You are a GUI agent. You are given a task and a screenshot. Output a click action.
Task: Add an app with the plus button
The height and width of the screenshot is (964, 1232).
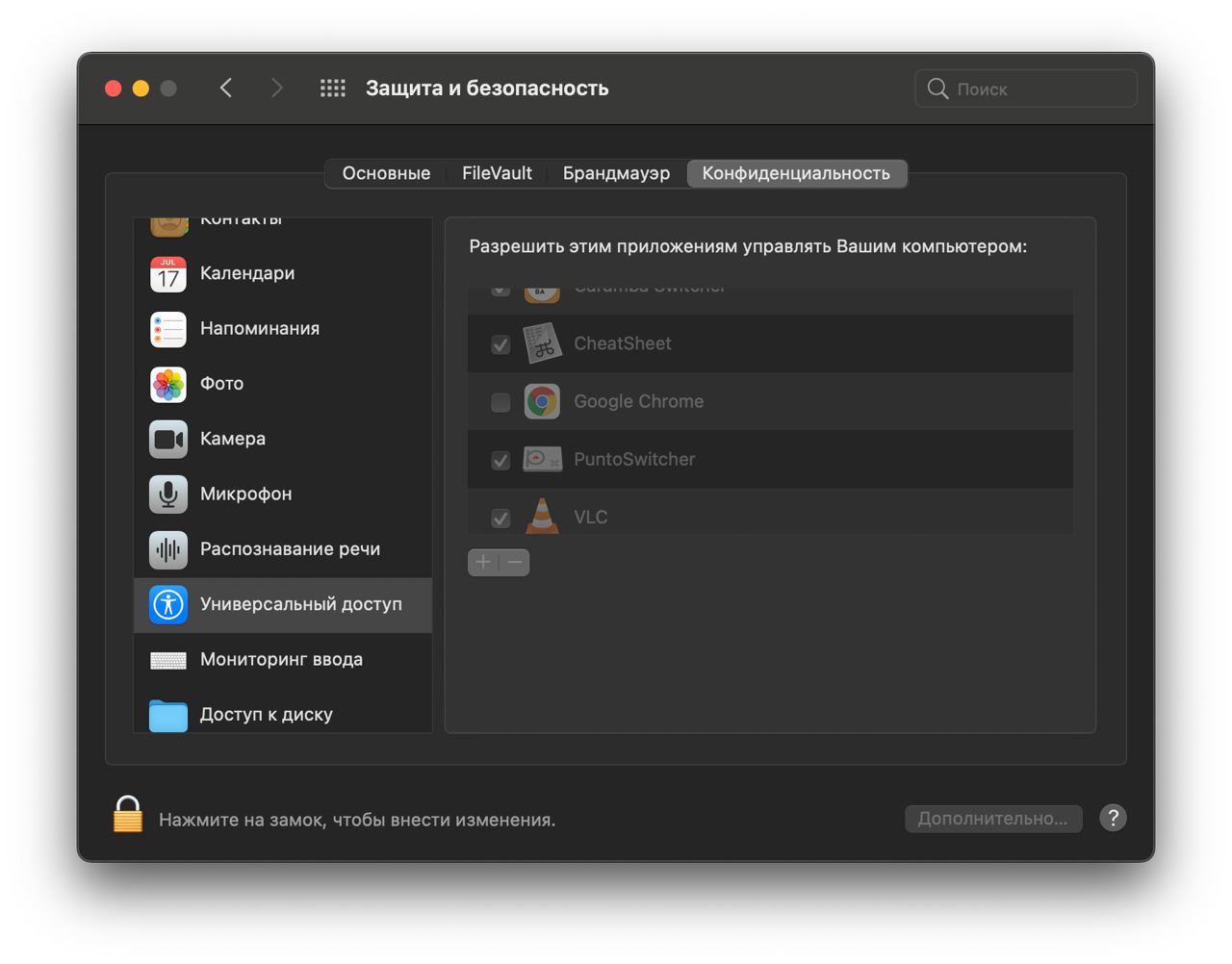click(x=483, y=562)
